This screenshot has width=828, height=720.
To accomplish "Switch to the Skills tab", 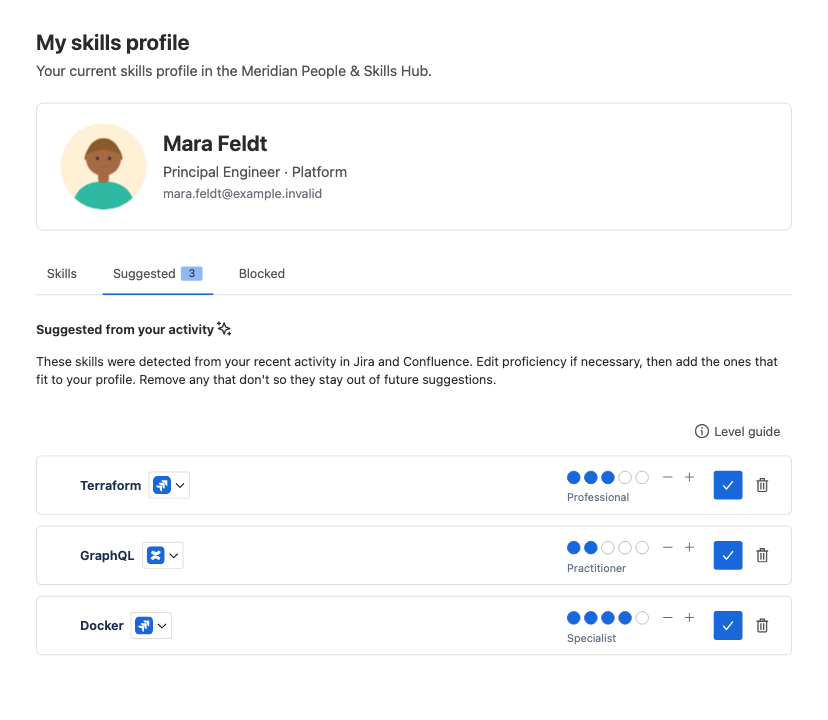I will (x=62, y=274).
